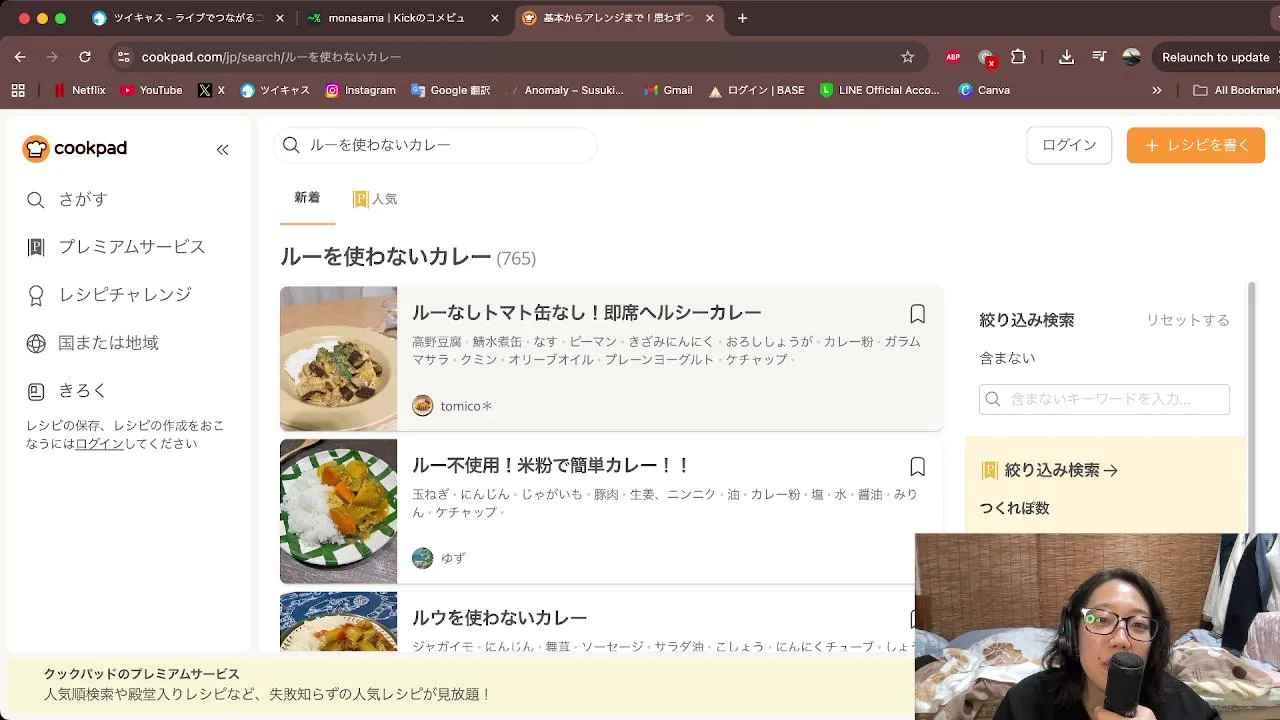Screen dimensions: 1280x720
Task: Open レシピチャレンジ in sidebar
Action: pyautogui.click(x=109, y=295)
